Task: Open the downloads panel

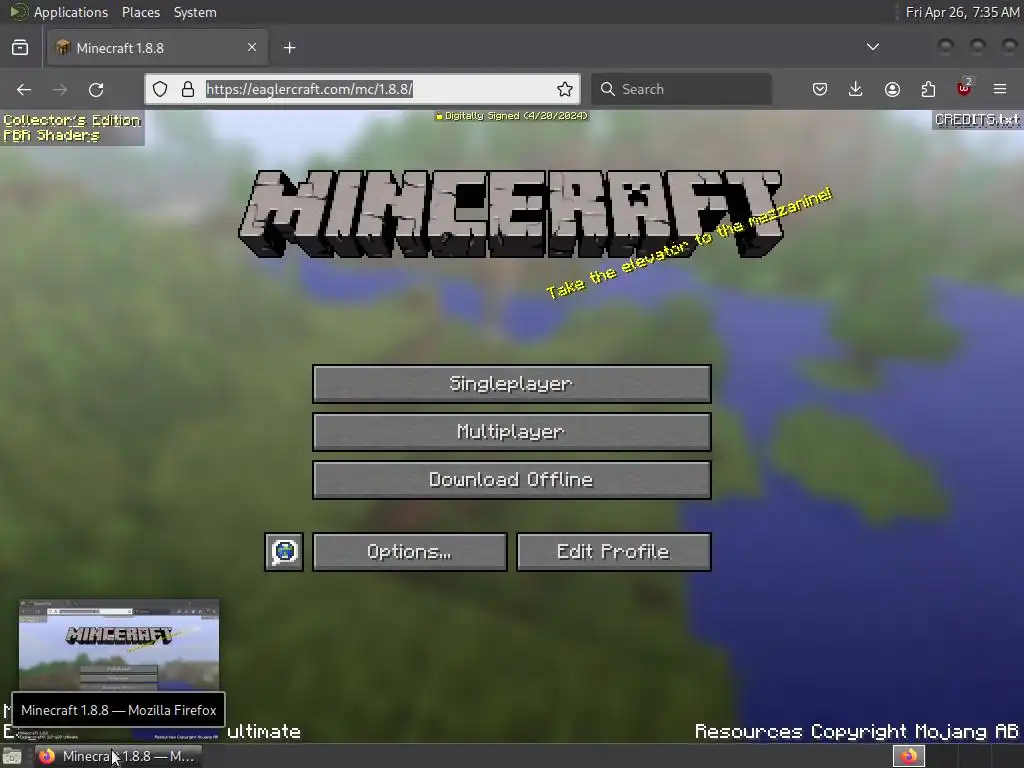Action: pos(856,89)
